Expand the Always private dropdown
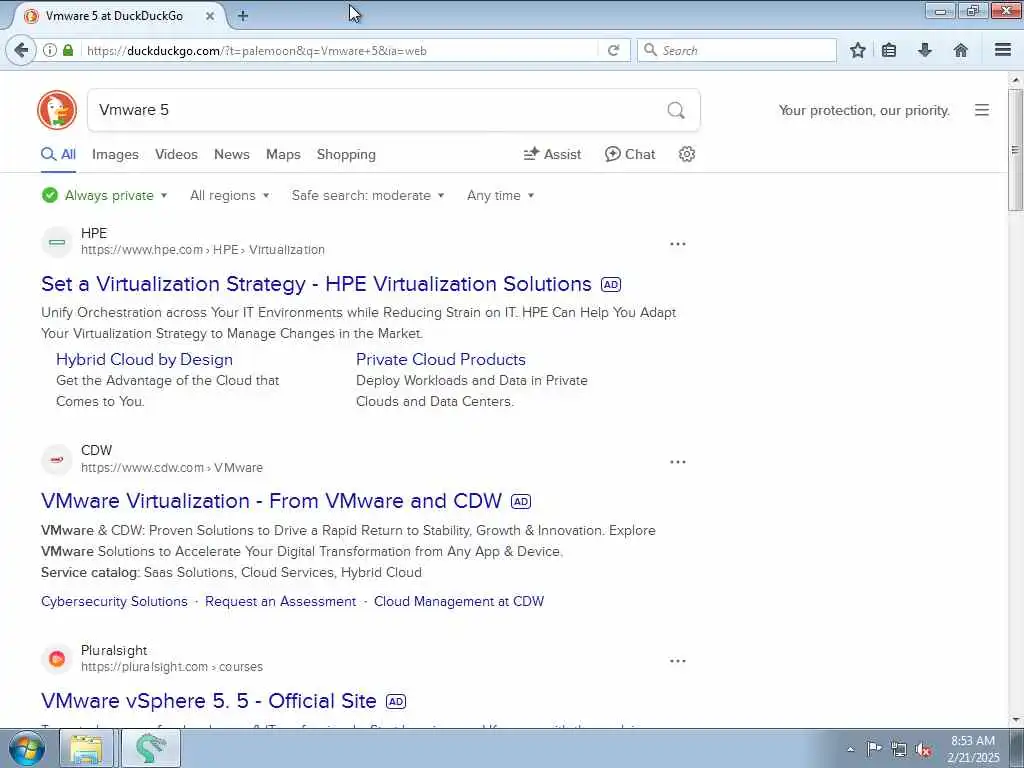The image size is (1024, 768). point(104,195)
